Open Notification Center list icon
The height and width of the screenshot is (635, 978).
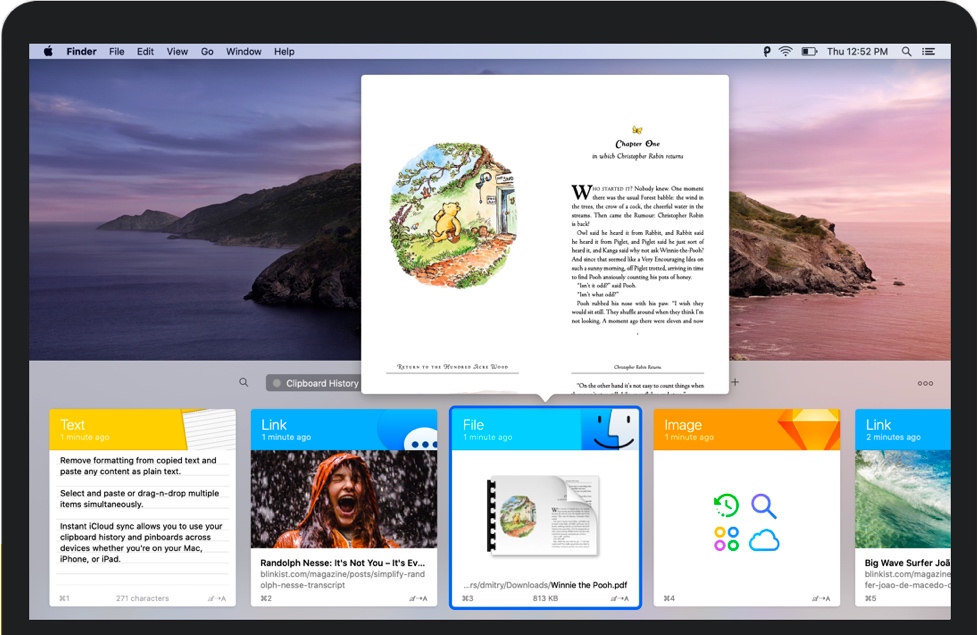(x=929, y=51)
